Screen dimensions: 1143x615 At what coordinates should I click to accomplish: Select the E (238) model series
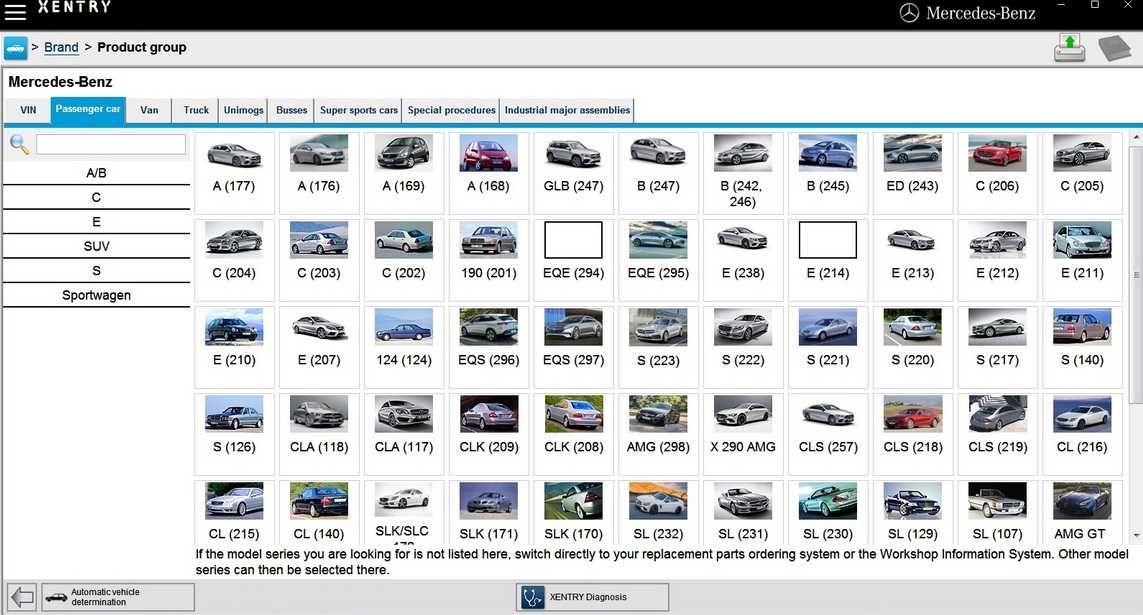743,259
